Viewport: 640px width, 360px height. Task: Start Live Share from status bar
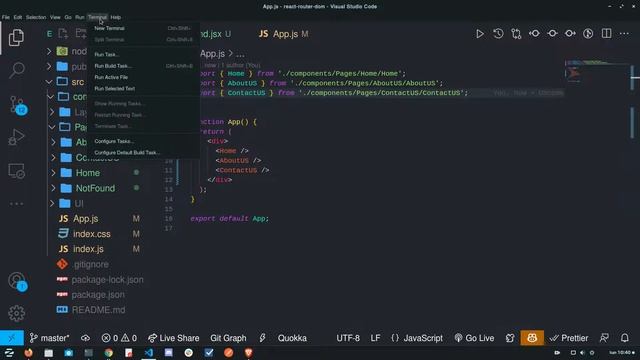click(173, 338)
